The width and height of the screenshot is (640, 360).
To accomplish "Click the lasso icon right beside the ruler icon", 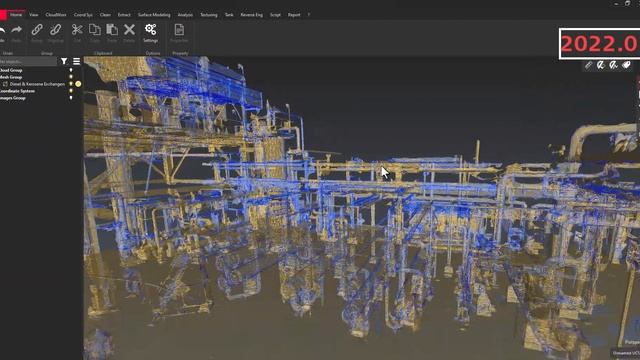I will point(600,65).
